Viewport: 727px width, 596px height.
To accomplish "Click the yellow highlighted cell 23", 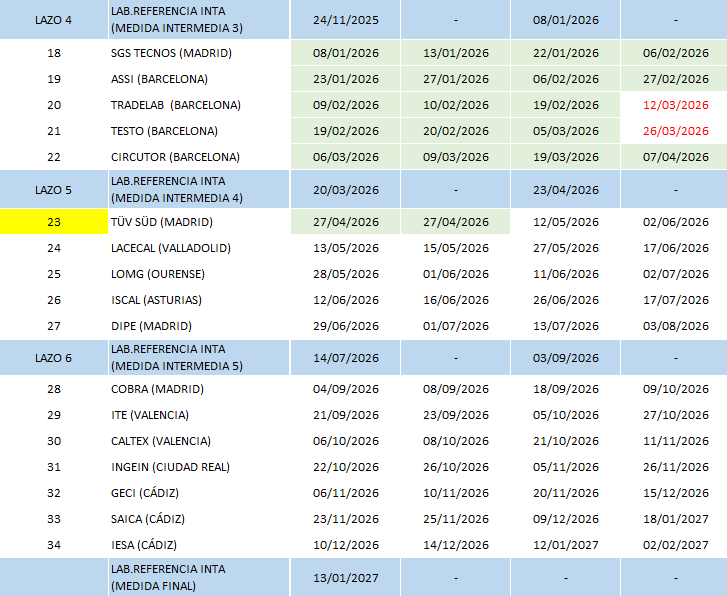I will click(x=54, y=222).
